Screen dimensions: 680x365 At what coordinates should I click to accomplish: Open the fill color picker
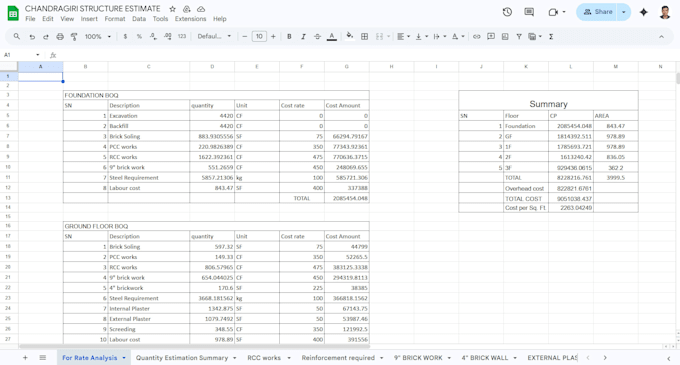[350, 36]
